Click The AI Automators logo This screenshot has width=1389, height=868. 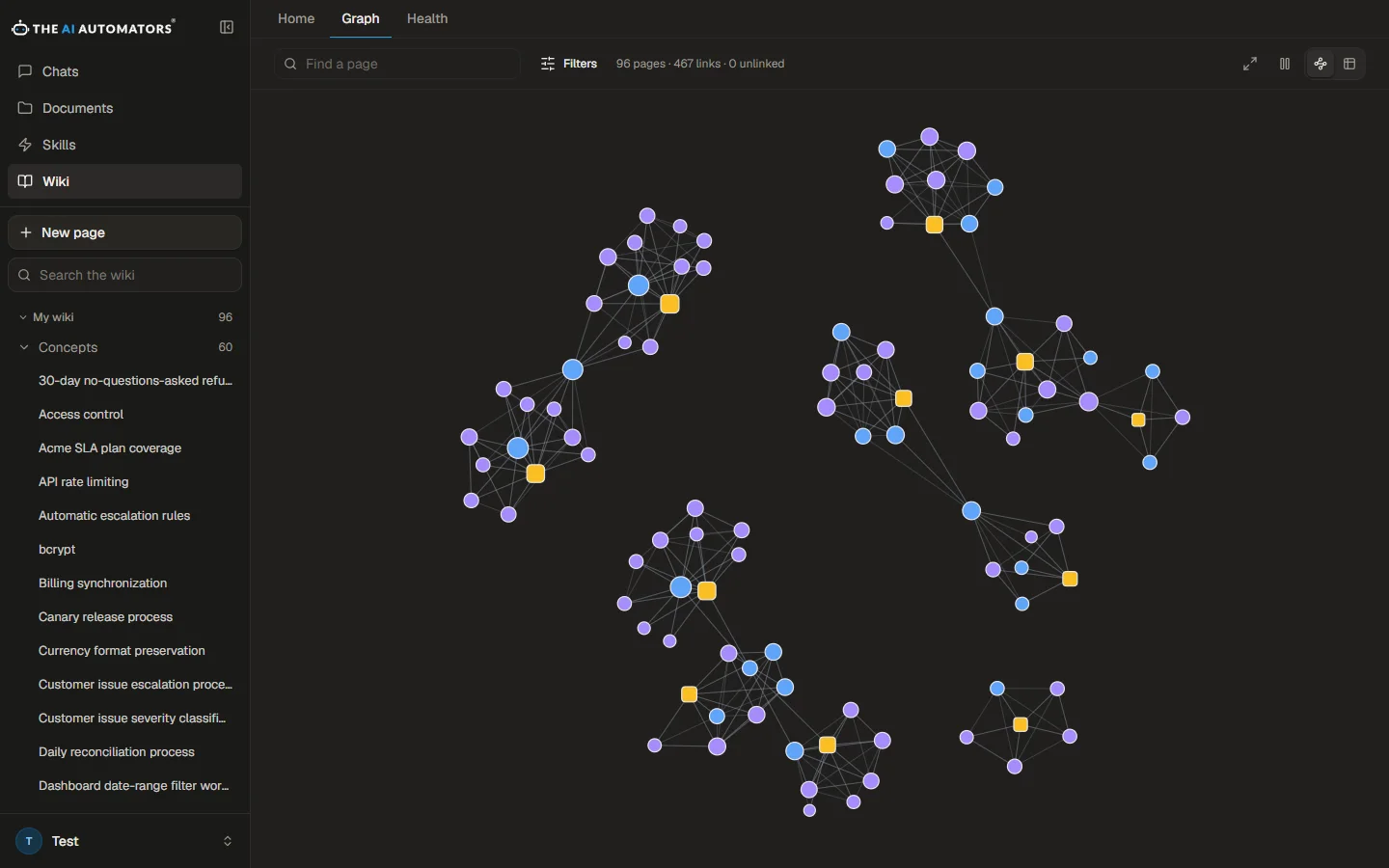[94, 28]
